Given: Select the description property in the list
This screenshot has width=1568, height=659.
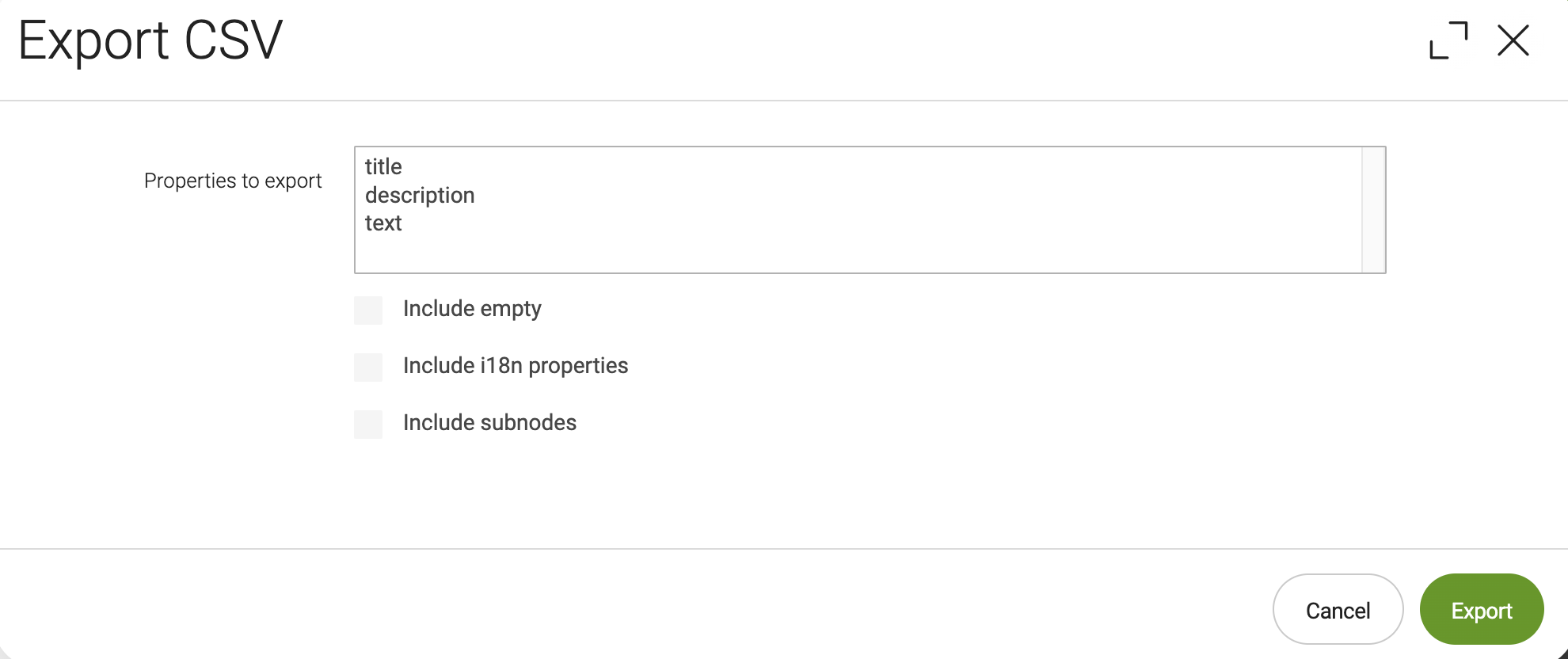Looking at the screenshot, I should (419, 196).
